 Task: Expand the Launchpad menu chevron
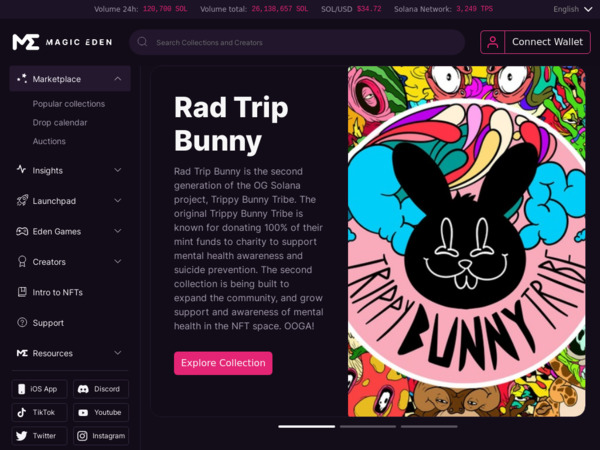[x=118, y=201]
